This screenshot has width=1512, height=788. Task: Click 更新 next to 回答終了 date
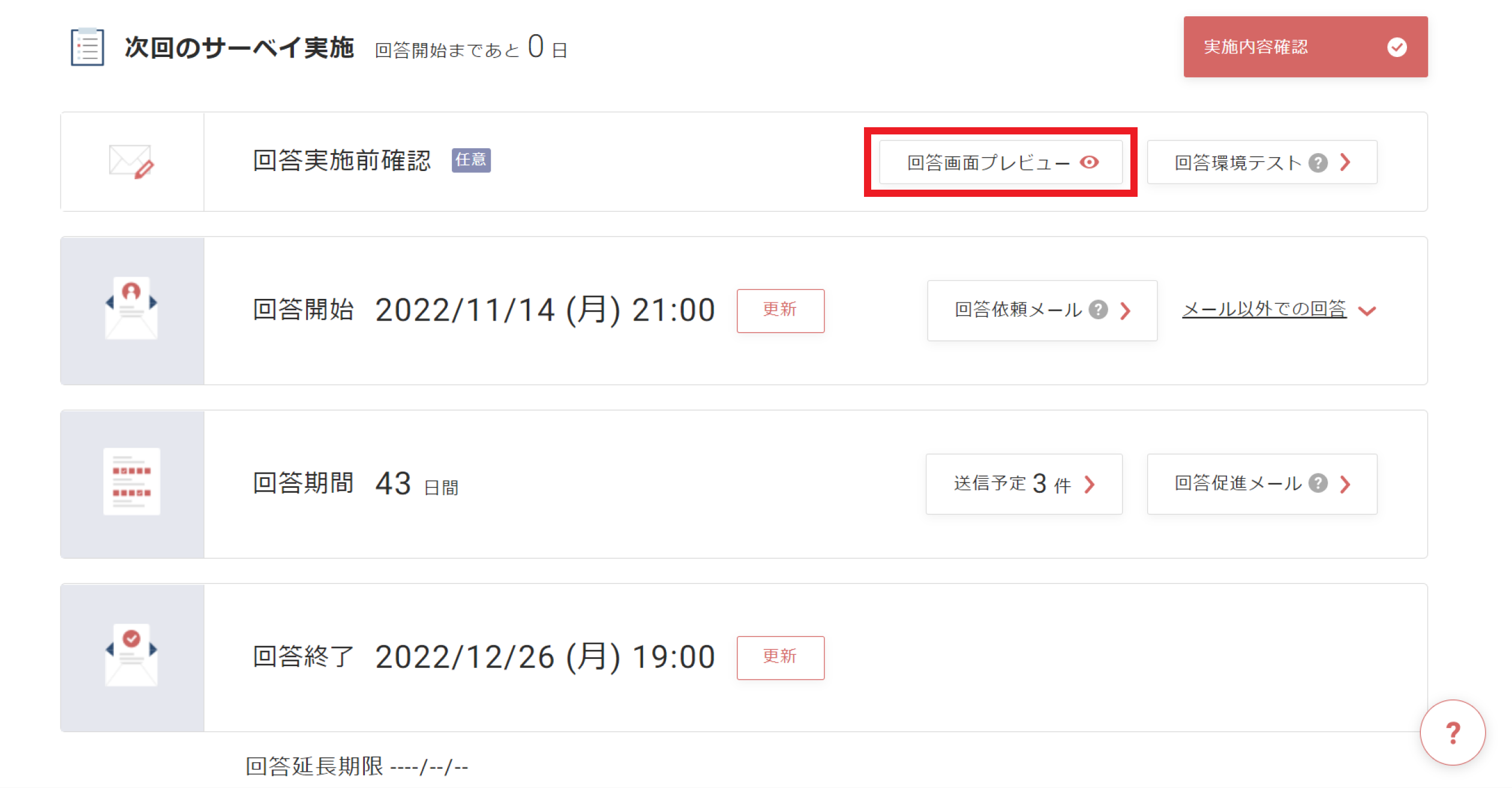point(781,657)
